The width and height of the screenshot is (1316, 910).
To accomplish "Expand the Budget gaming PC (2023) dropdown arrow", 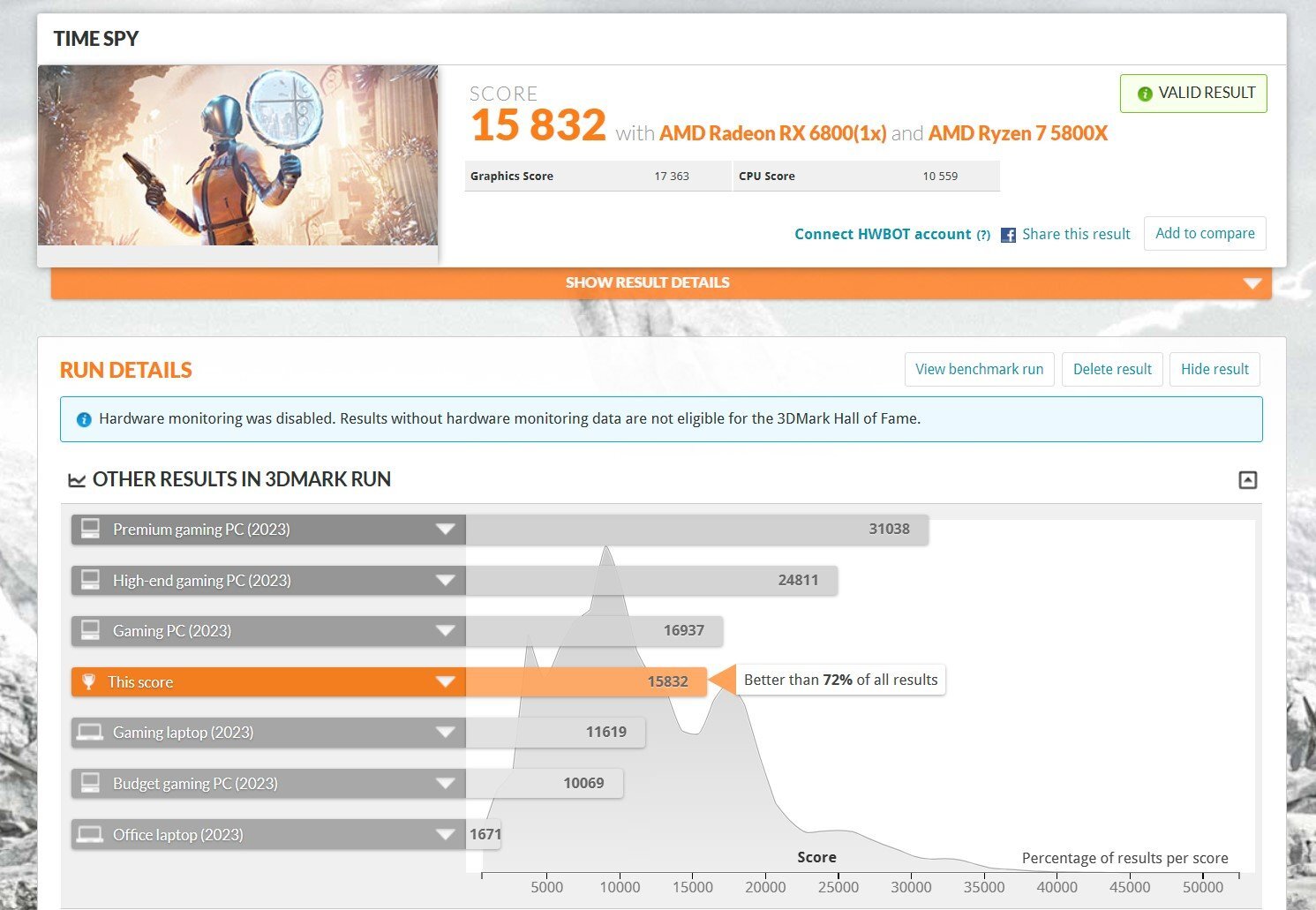I will click(x=445, y=784).
